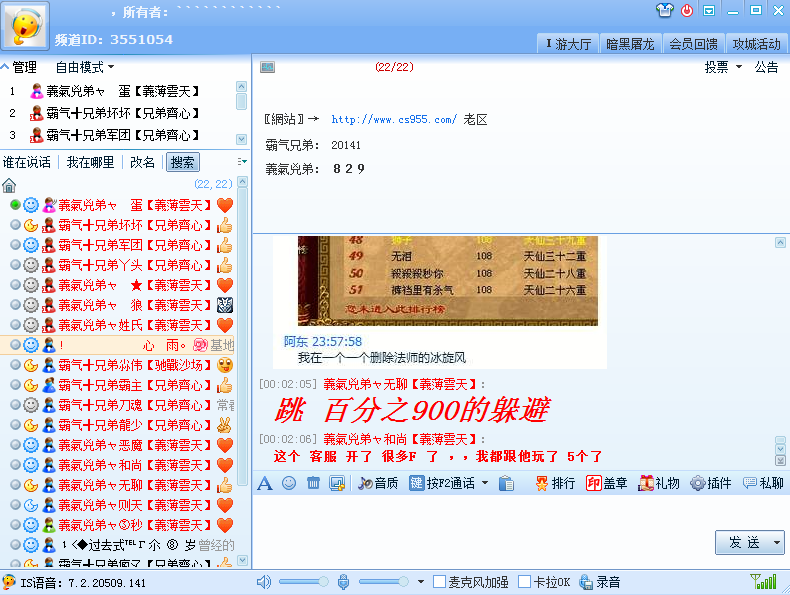Click the heart icon on 義氣兇弟ㄘ姓氏 row

[x=225, y=325]
